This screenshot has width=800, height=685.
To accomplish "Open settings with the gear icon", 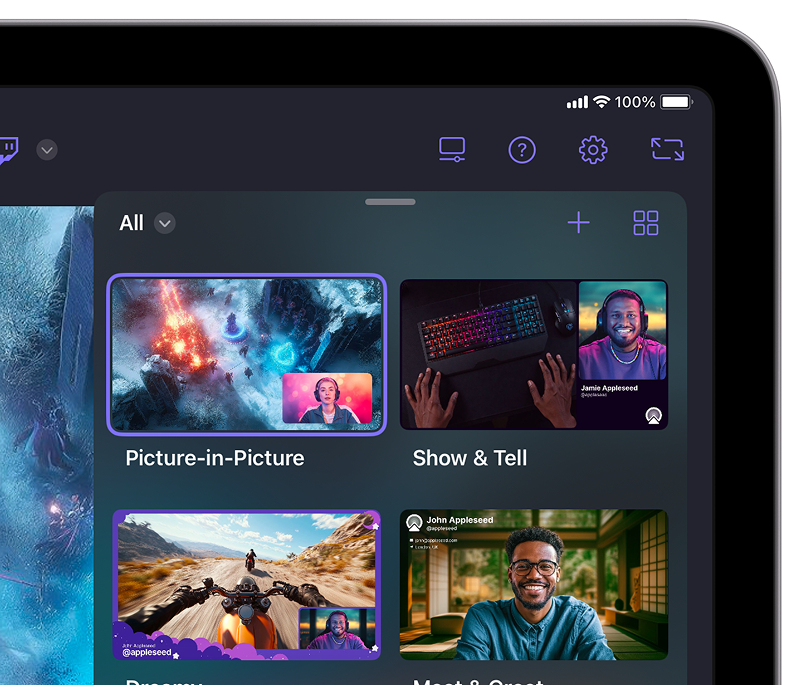I will [593, 150].
